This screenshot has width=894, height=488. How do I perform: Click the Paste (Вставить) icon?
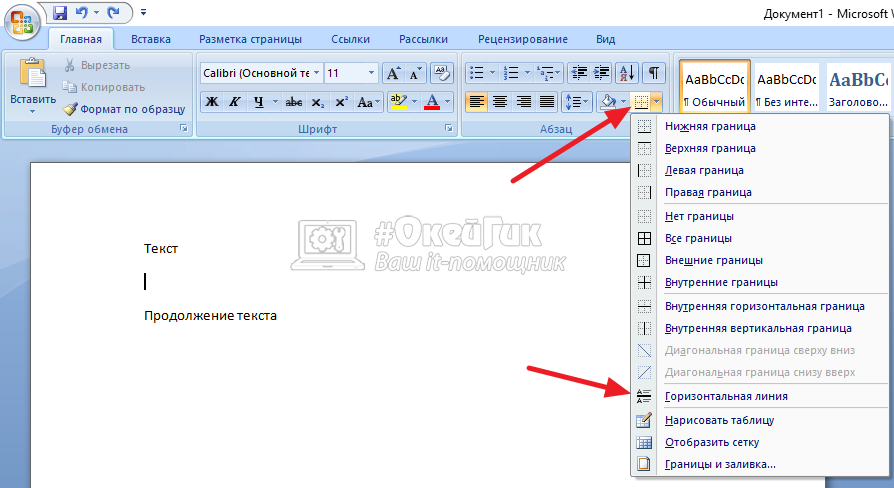point(32,74)
